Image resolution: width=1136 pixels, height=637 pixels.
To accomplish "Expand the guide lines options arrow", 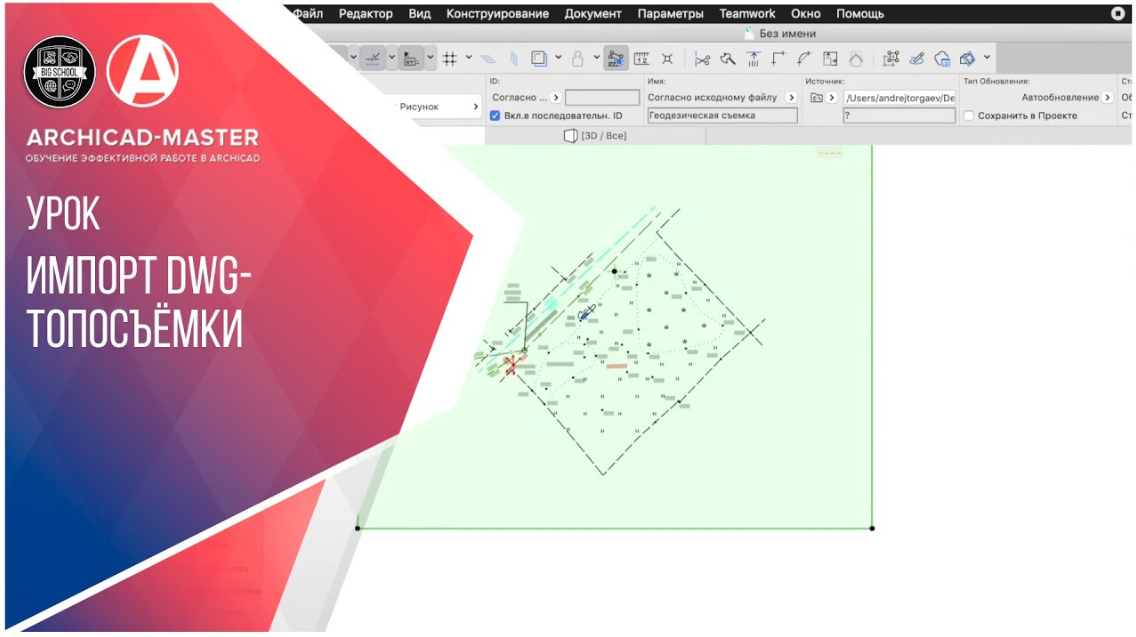I will pyautogui.click(x=391, y=58).
